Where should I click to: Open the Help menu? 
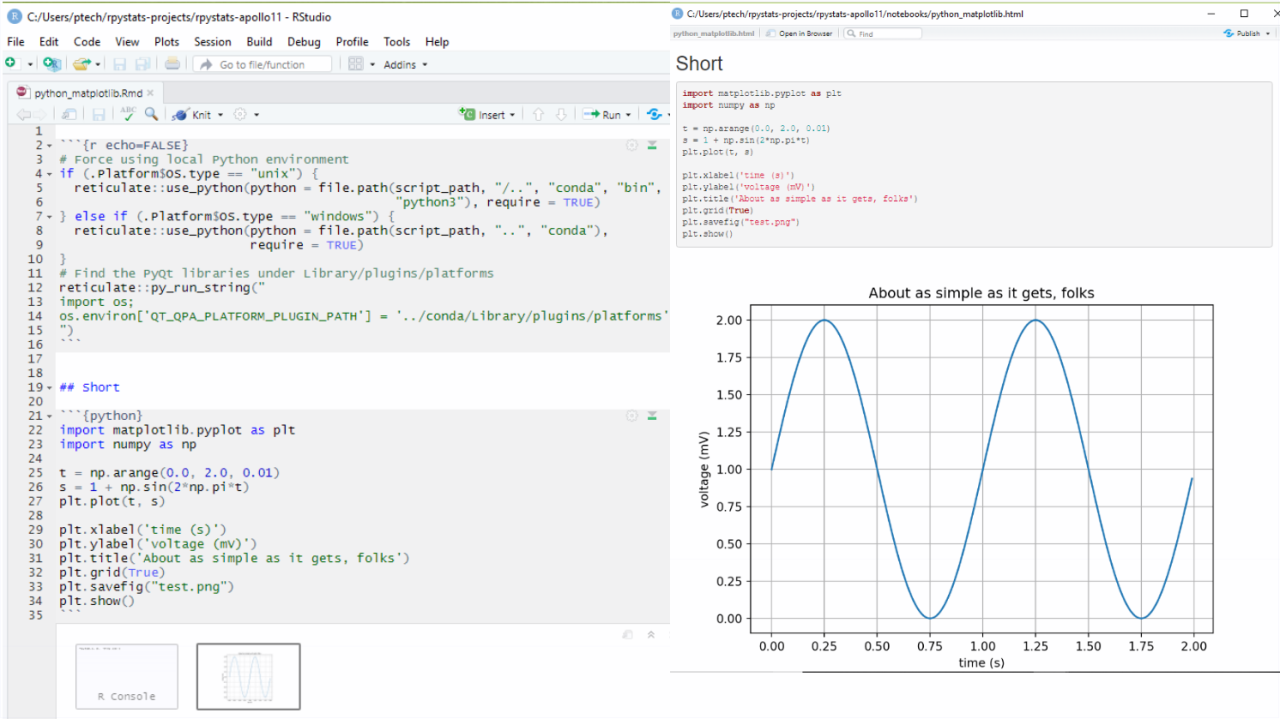coord(437,42)
